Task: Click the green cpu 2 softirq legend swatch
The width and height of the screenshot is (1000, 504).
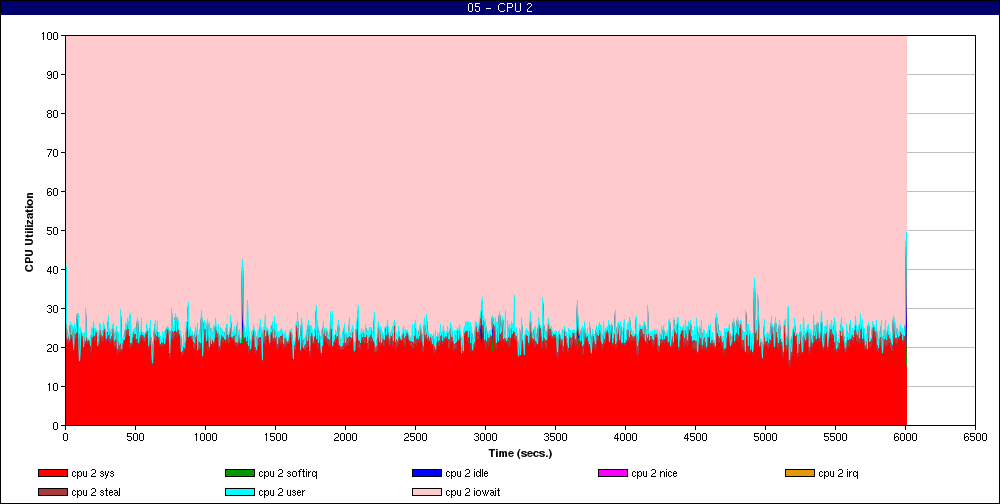Action: coord(240,473)
